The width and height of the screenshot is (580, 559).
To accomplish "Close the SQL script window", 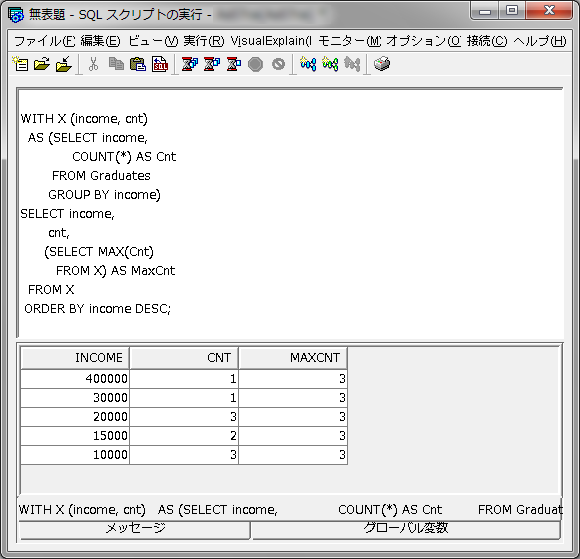I will click(x=550, y=11).
